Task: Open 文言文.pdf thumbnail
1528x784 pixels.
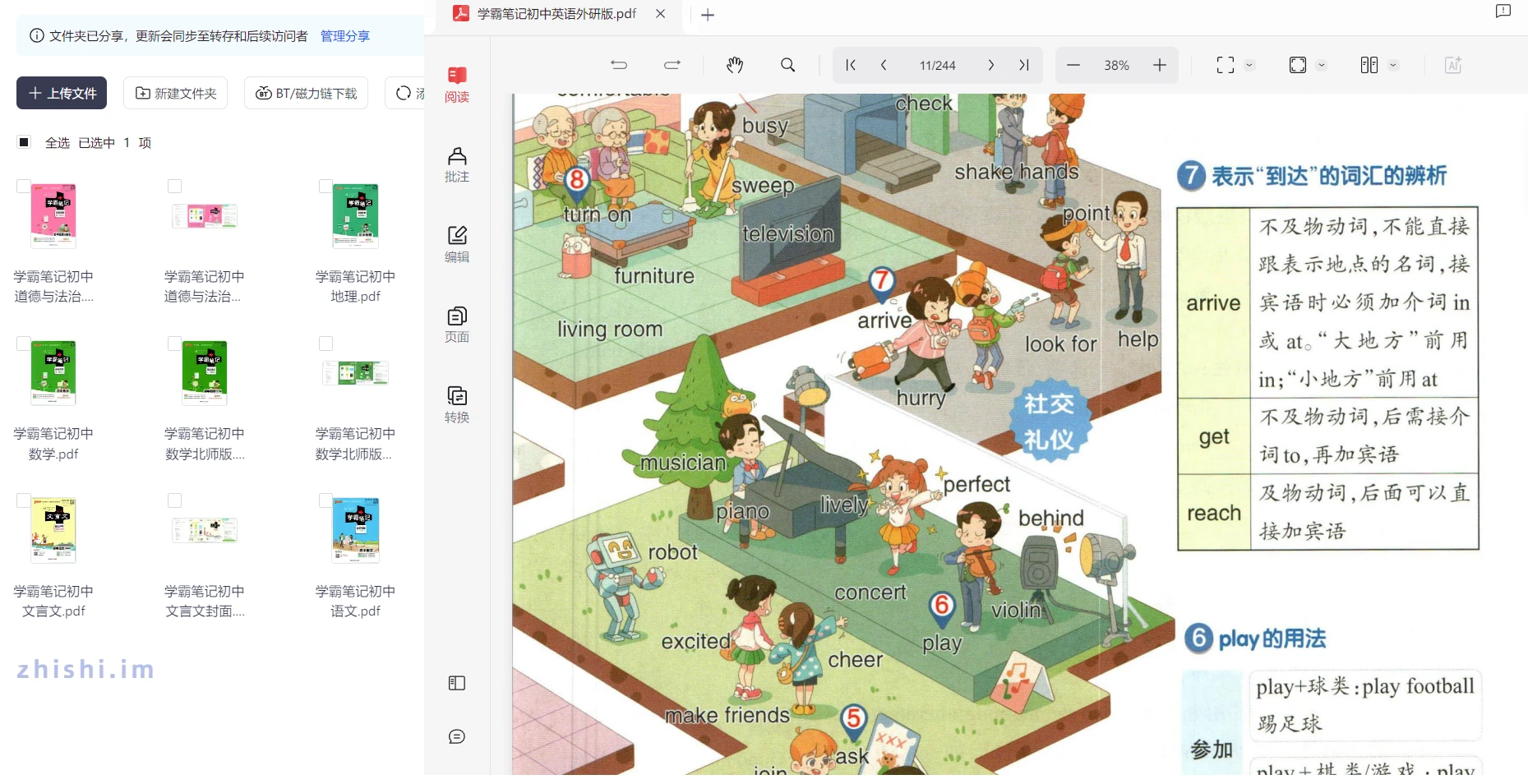Action: click(x=53, y=530)
